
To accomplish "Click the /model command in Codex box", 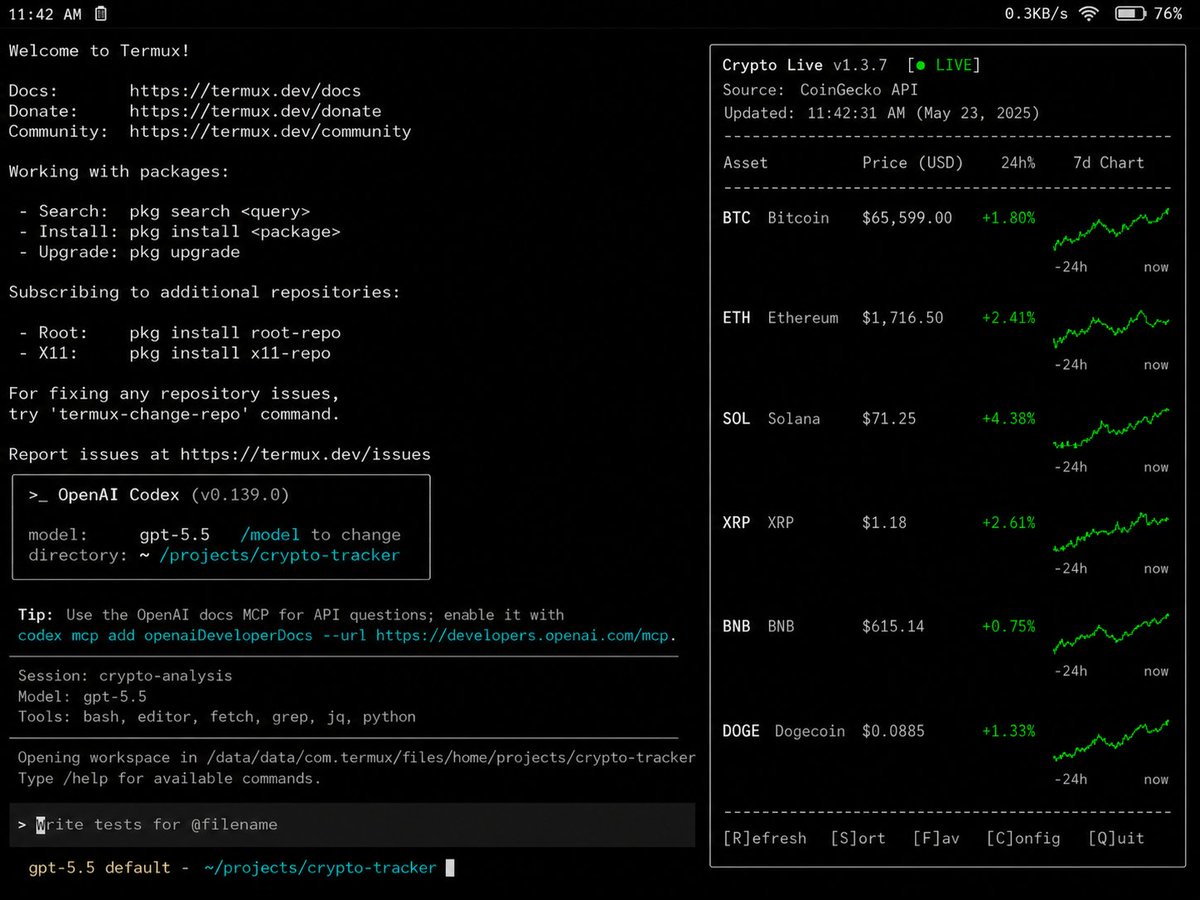I will [270, 535].
